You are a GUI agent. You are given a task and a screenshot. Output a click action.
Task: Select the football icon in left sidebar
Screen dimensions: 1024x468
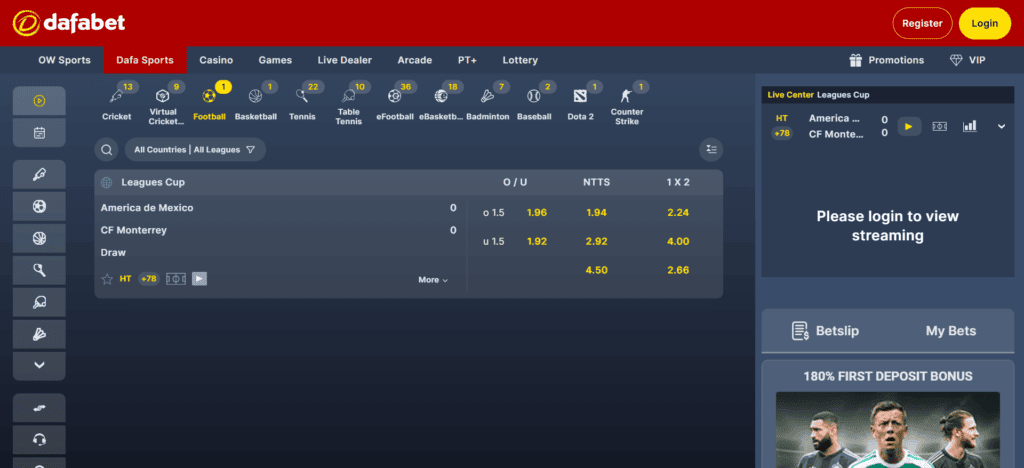39,207
